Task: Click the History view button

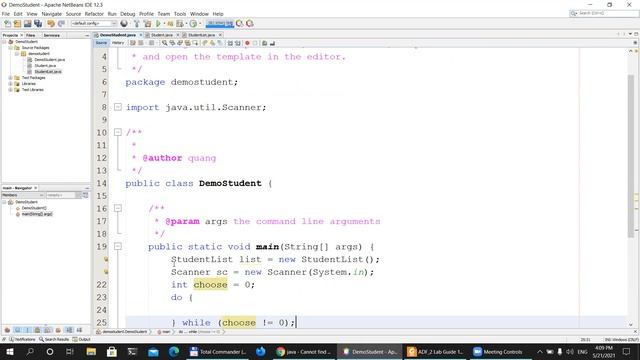Action: (118, 43)
